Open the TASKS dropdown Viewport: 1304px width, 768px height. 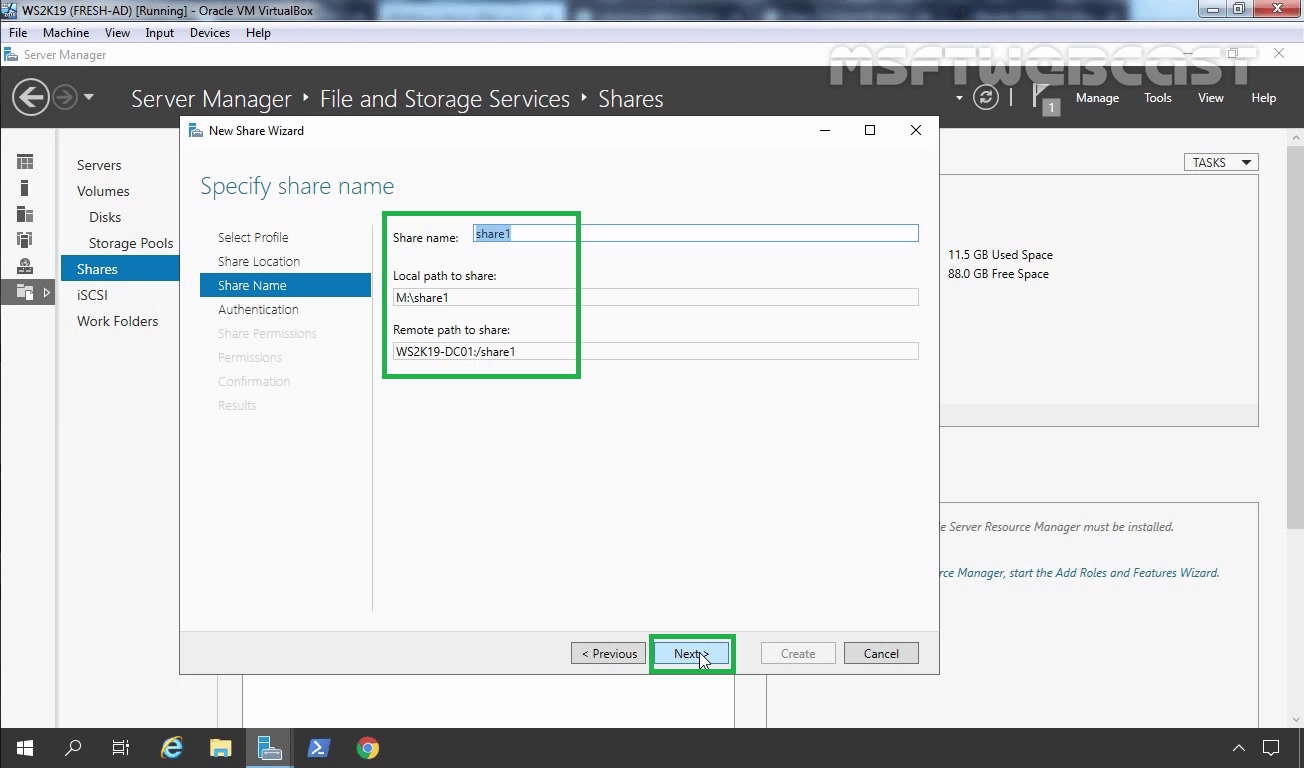point(1220,161)
